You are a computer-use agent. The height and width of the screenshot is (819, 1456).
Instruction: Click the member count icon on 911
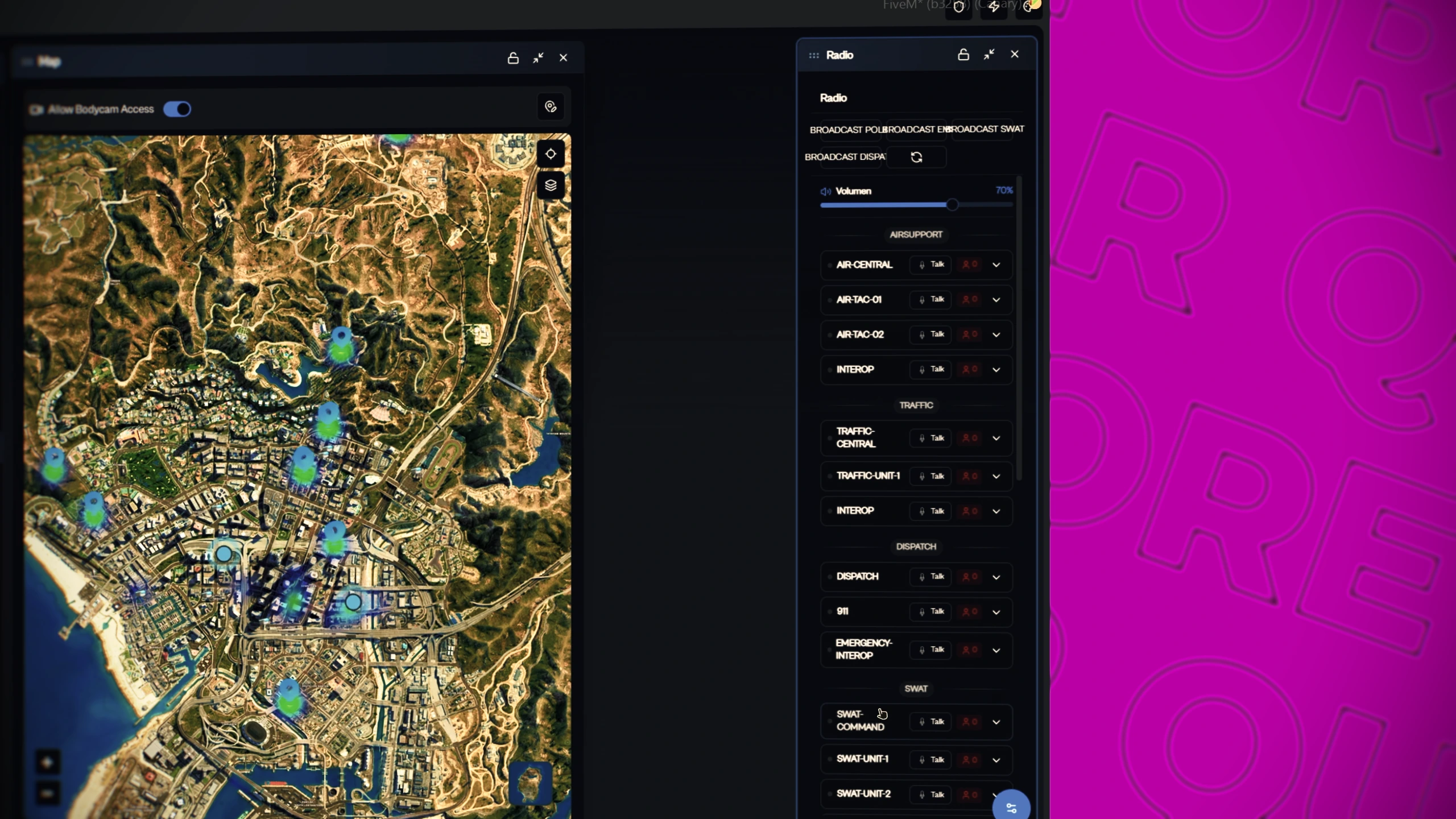click(970, 611)
